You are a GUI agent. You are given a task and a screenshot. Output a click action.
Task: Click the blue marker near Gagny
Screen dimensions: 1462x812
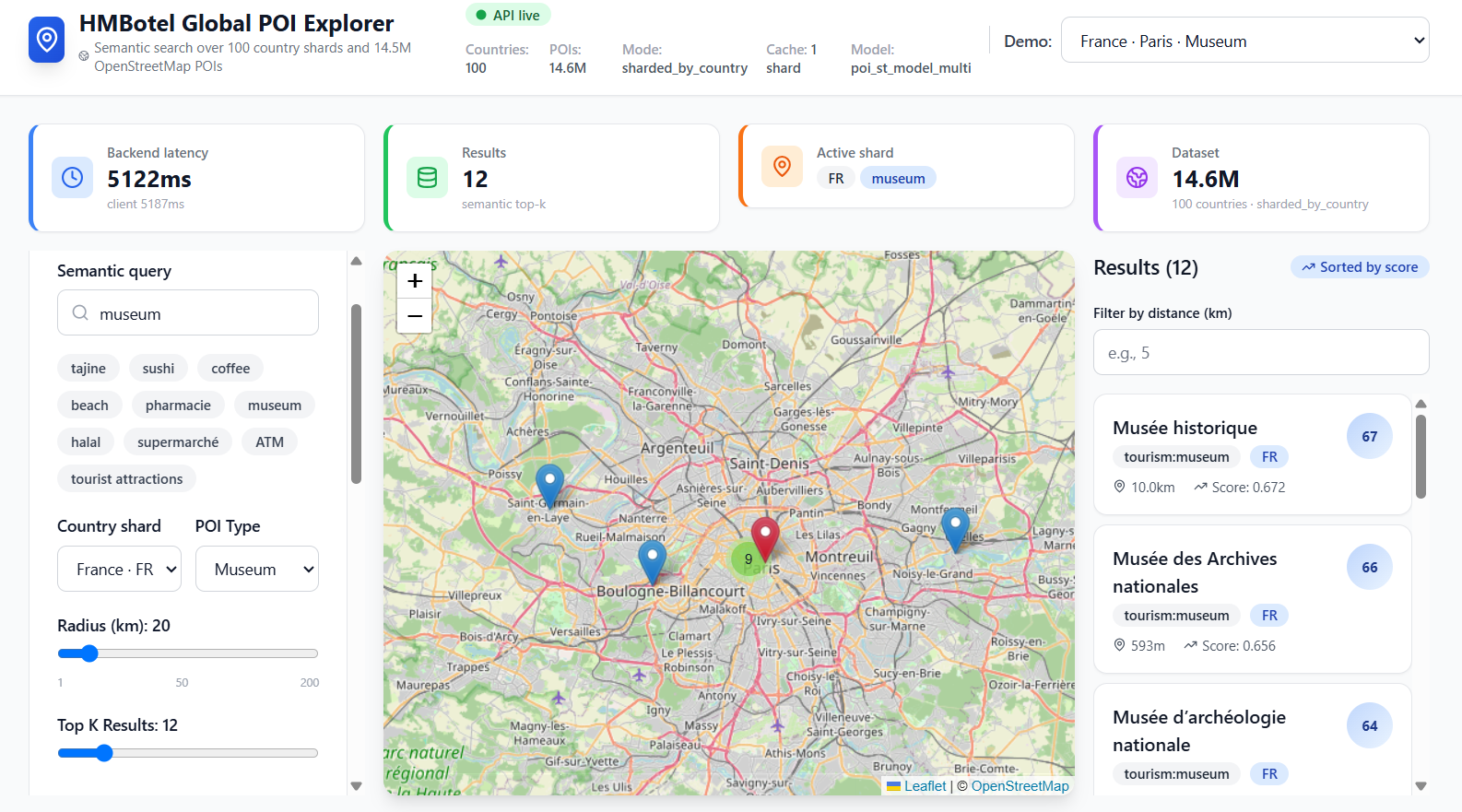955,530
